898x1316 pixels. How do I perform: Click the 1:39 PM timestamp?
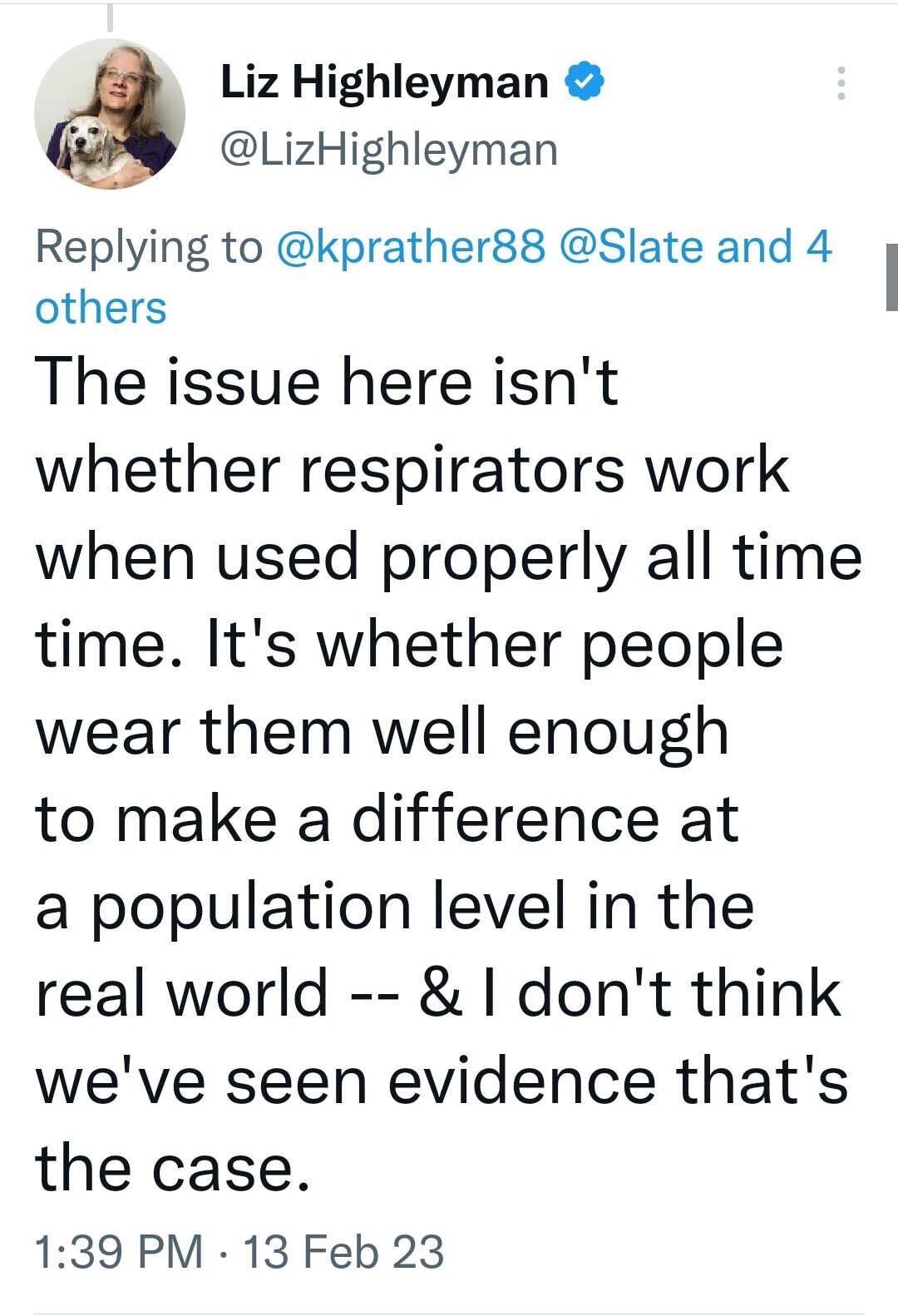119,1251
